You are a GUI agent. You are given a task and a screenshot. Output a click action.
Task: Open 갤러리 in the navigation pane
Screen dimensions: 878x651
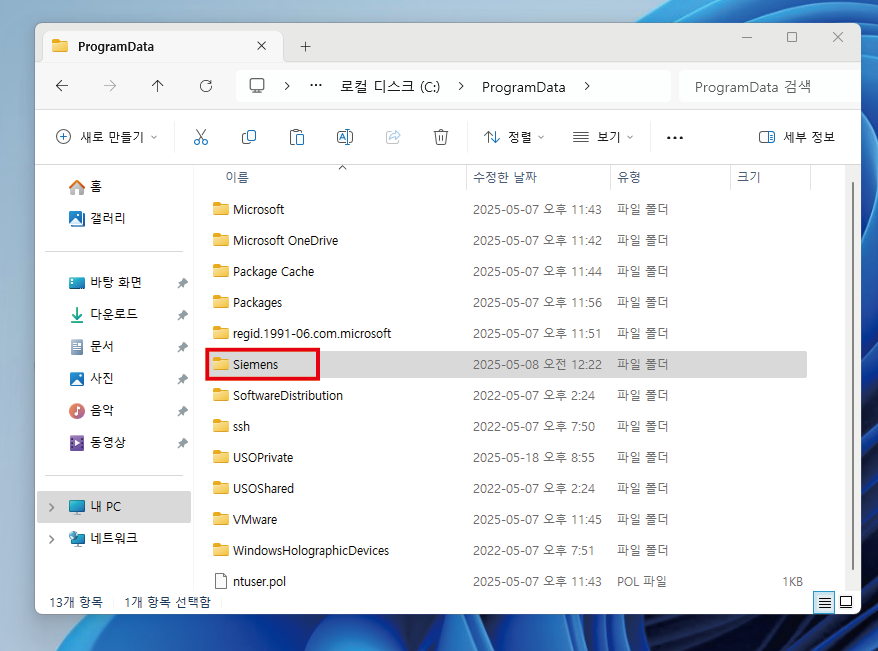point(97,218)
